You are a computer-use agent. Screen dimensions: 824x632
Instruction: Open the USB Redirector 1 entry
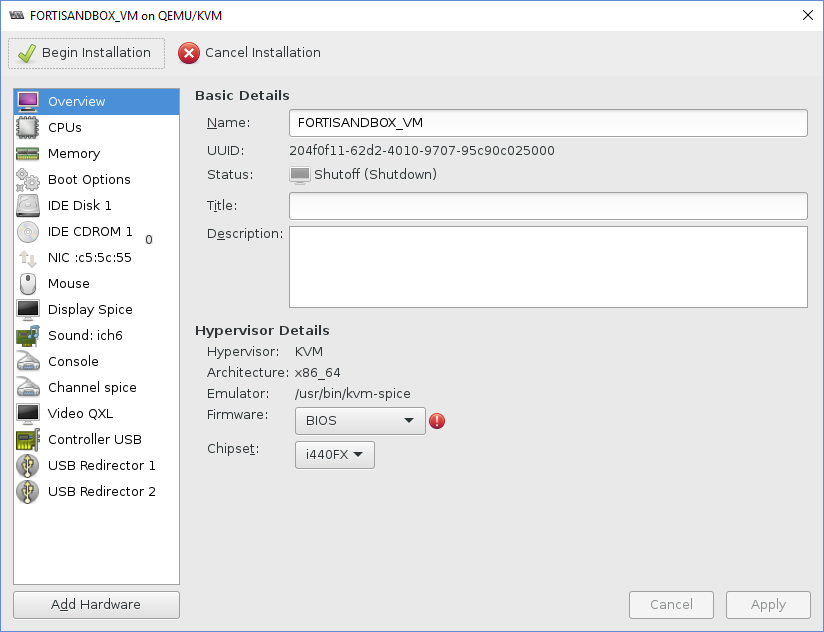(x=97, y=465)
